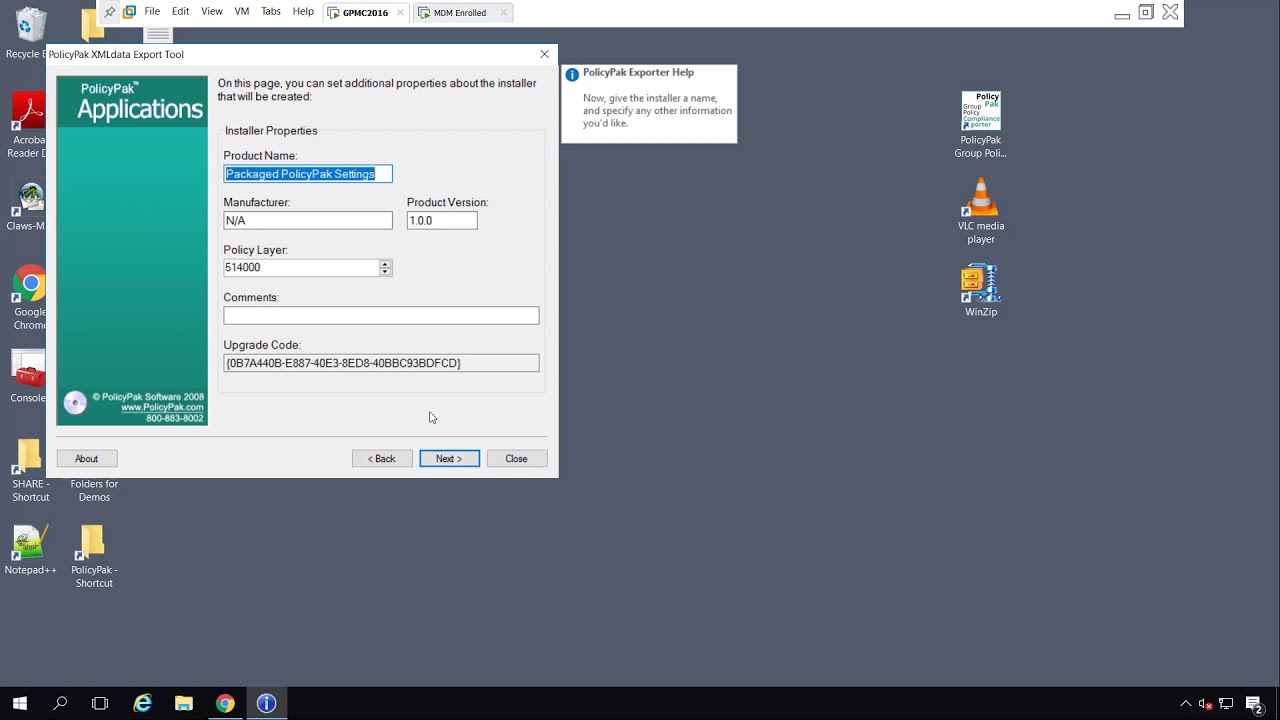Click the VMware logo toolbar icon
This screenshot has width=1280, height=720.
(x=130, y=12)
